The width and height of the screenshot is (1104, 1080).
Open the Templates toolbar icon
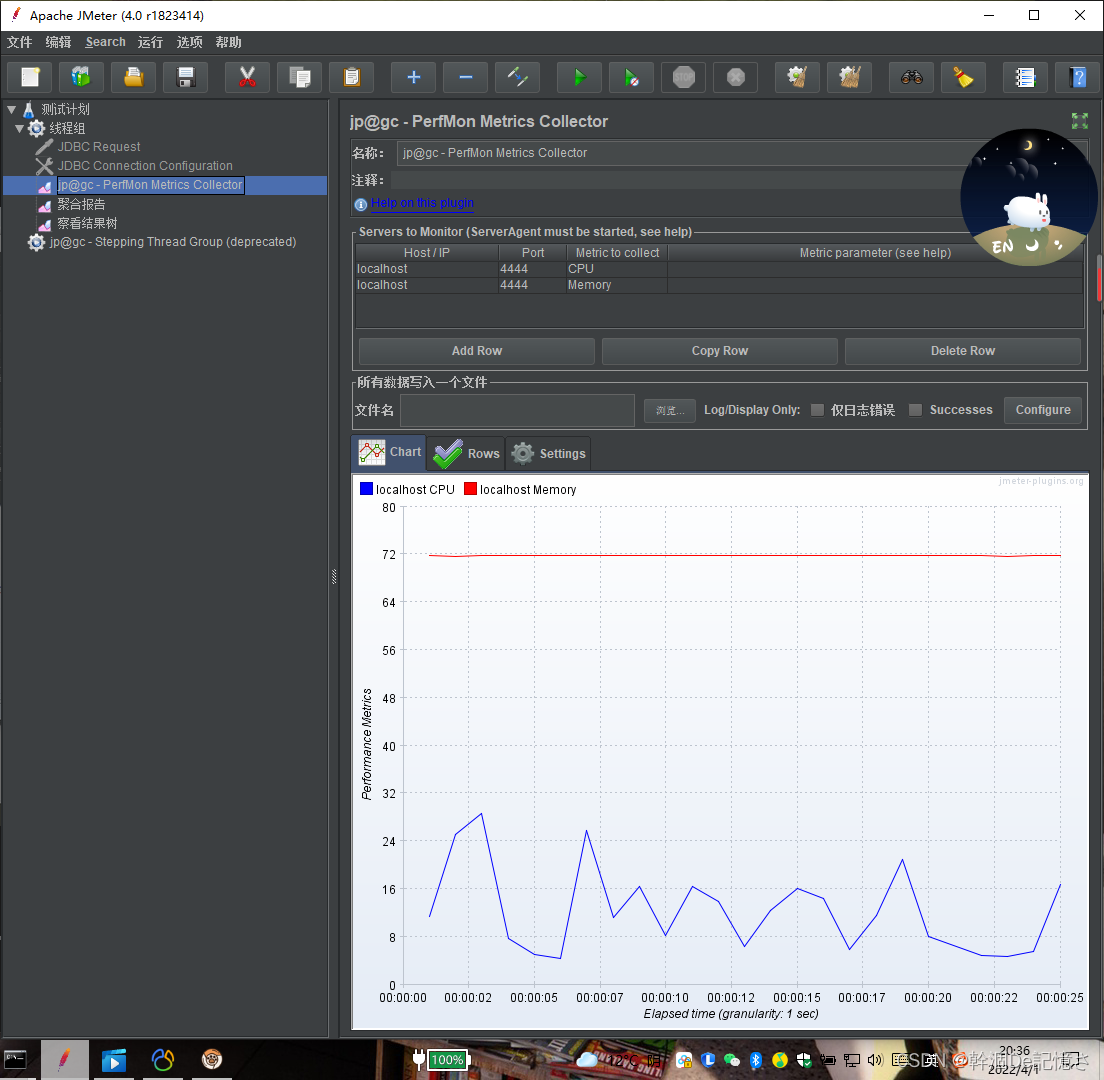coord(82,77)
